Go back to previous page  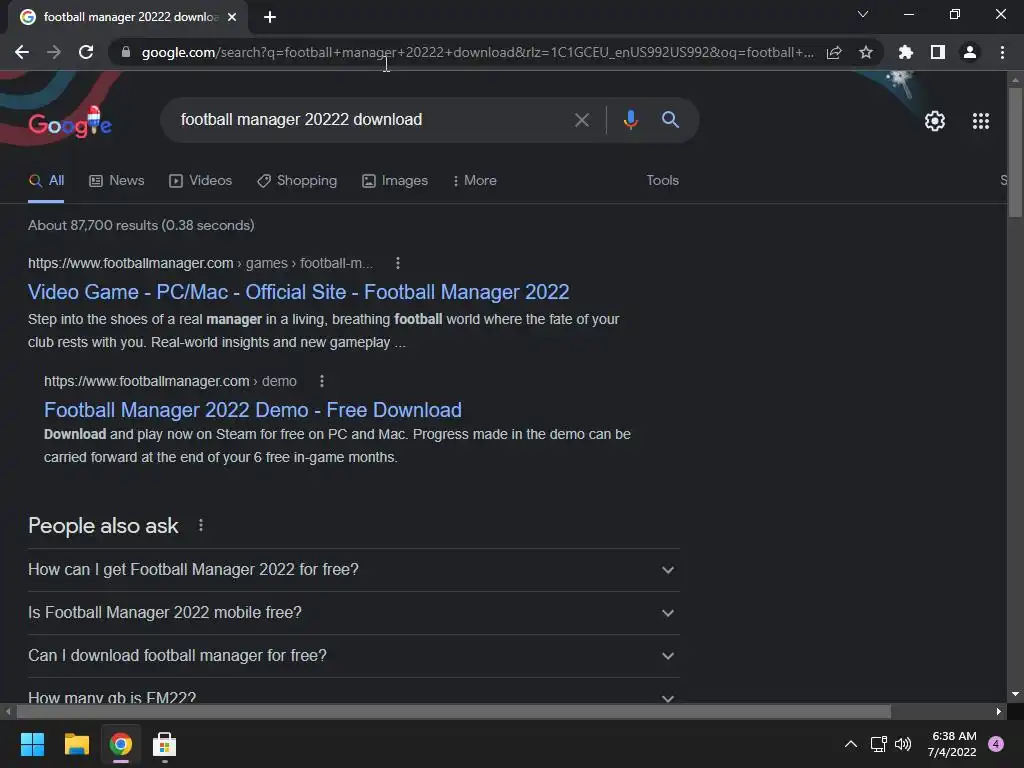[x=22, y=52]
